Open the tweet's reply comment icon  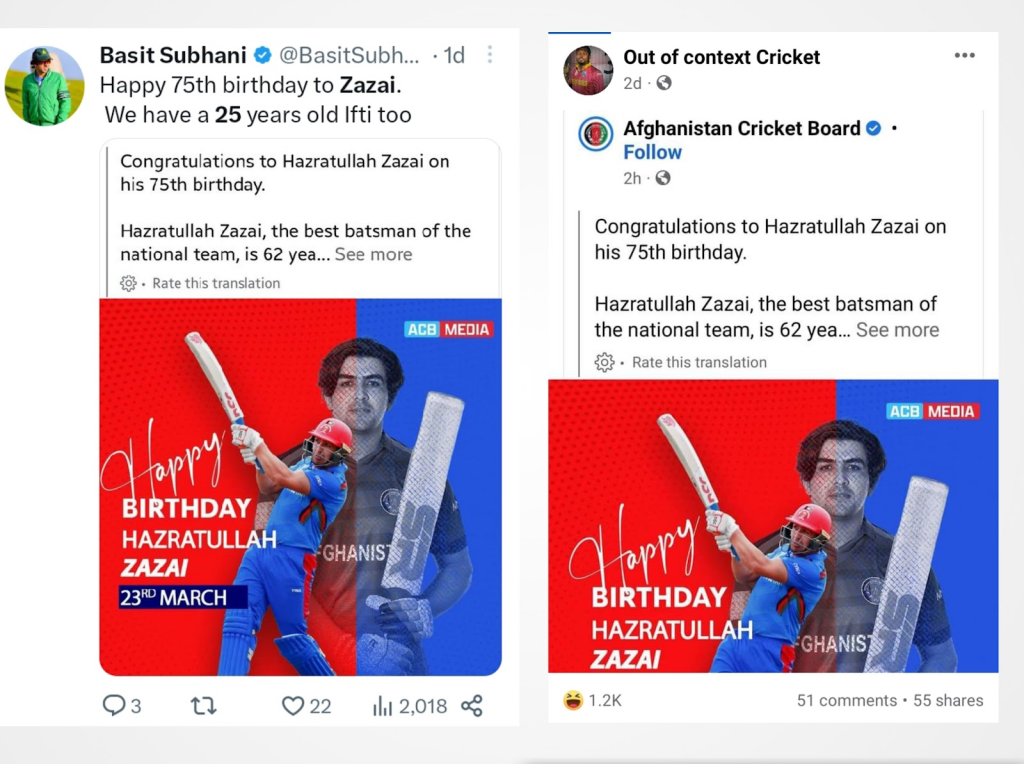[x=114, y=705]
